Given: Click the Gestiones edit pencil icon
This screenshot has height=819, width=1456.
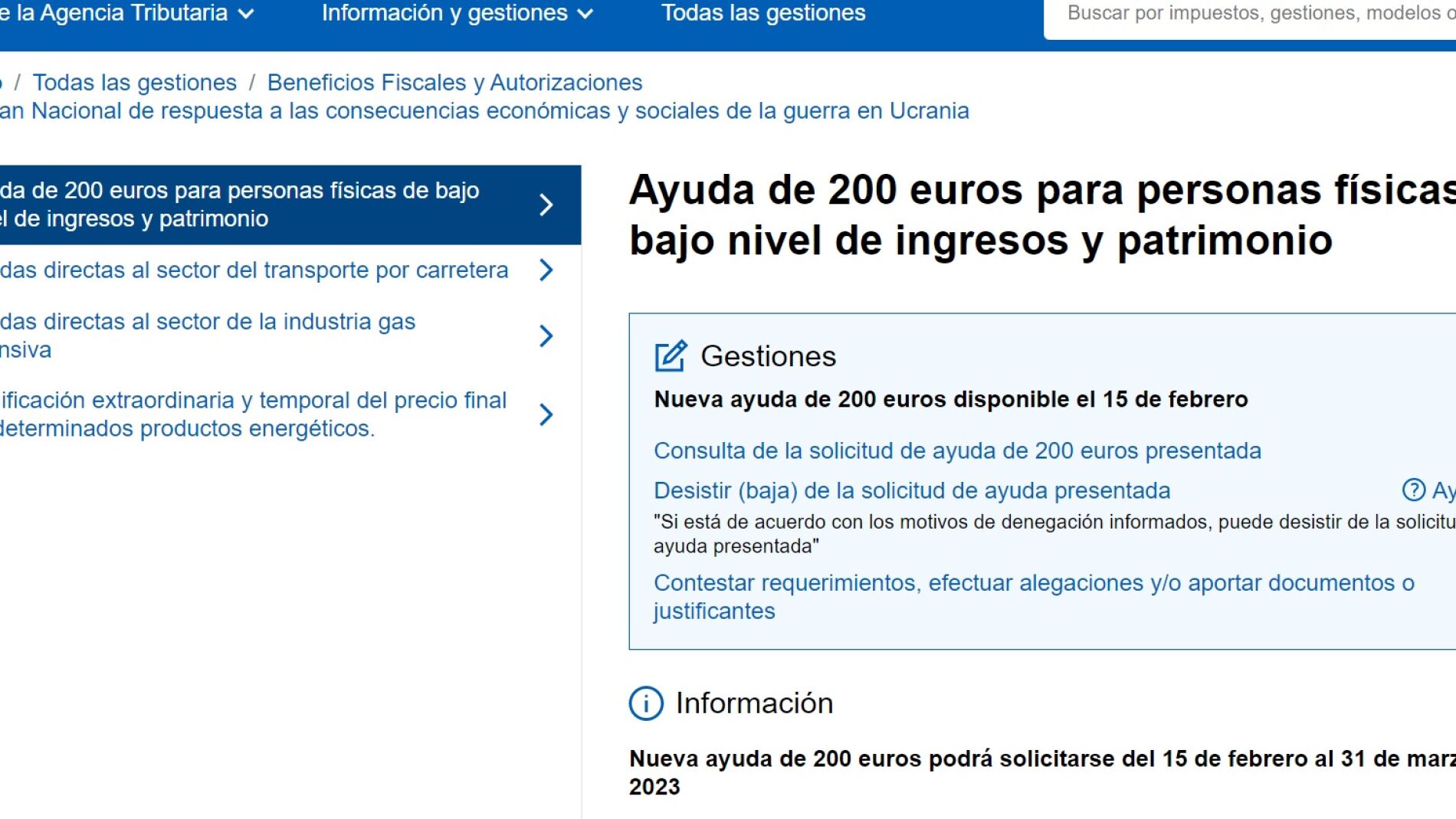Looking at the screenshot, I should 671,356.
